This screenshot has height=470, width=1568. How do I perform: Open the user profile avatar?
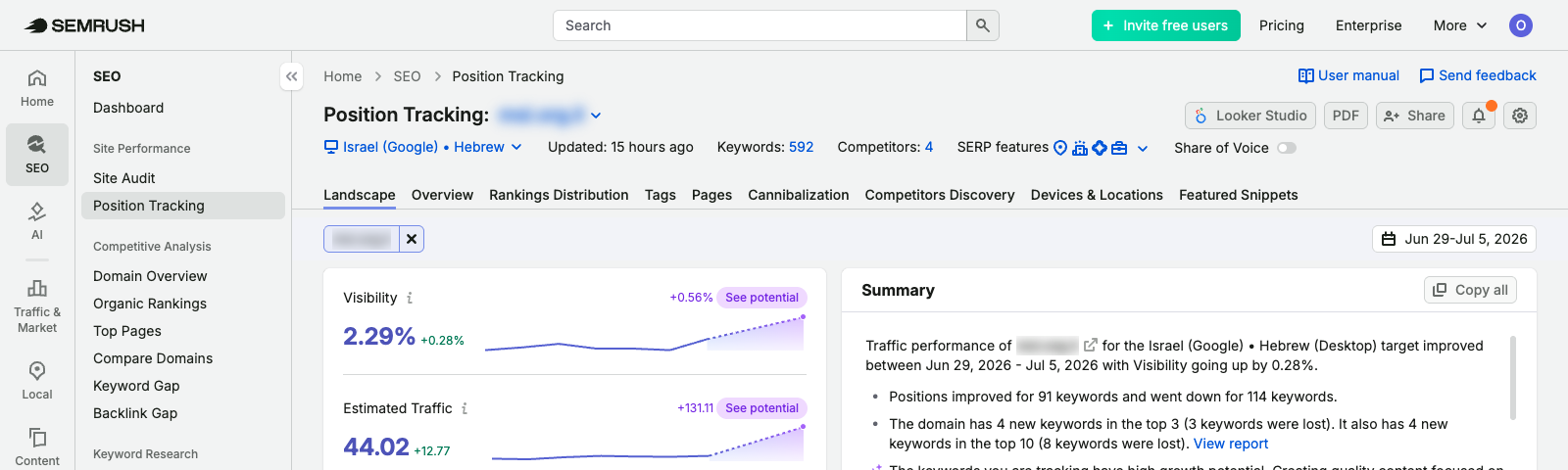pos(1521,25)
